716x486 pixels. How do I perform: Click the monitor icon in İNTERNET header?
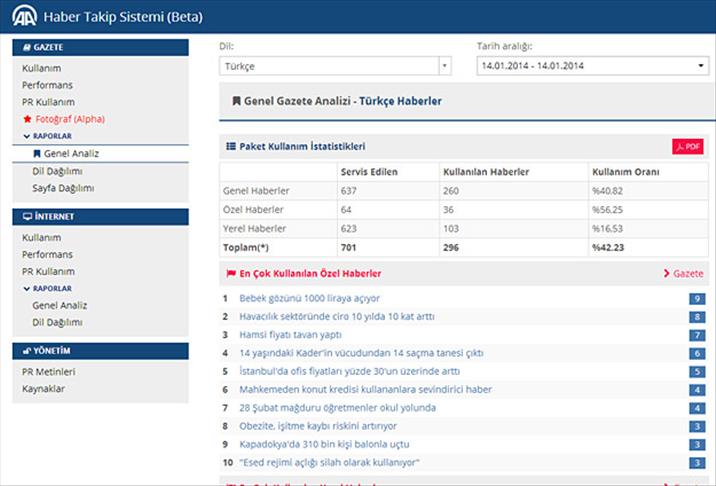(27, 216)
